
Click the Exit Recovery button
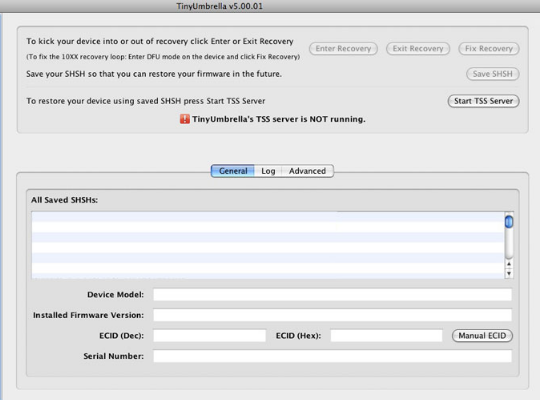pyautogui.click(x=418, y=49)
